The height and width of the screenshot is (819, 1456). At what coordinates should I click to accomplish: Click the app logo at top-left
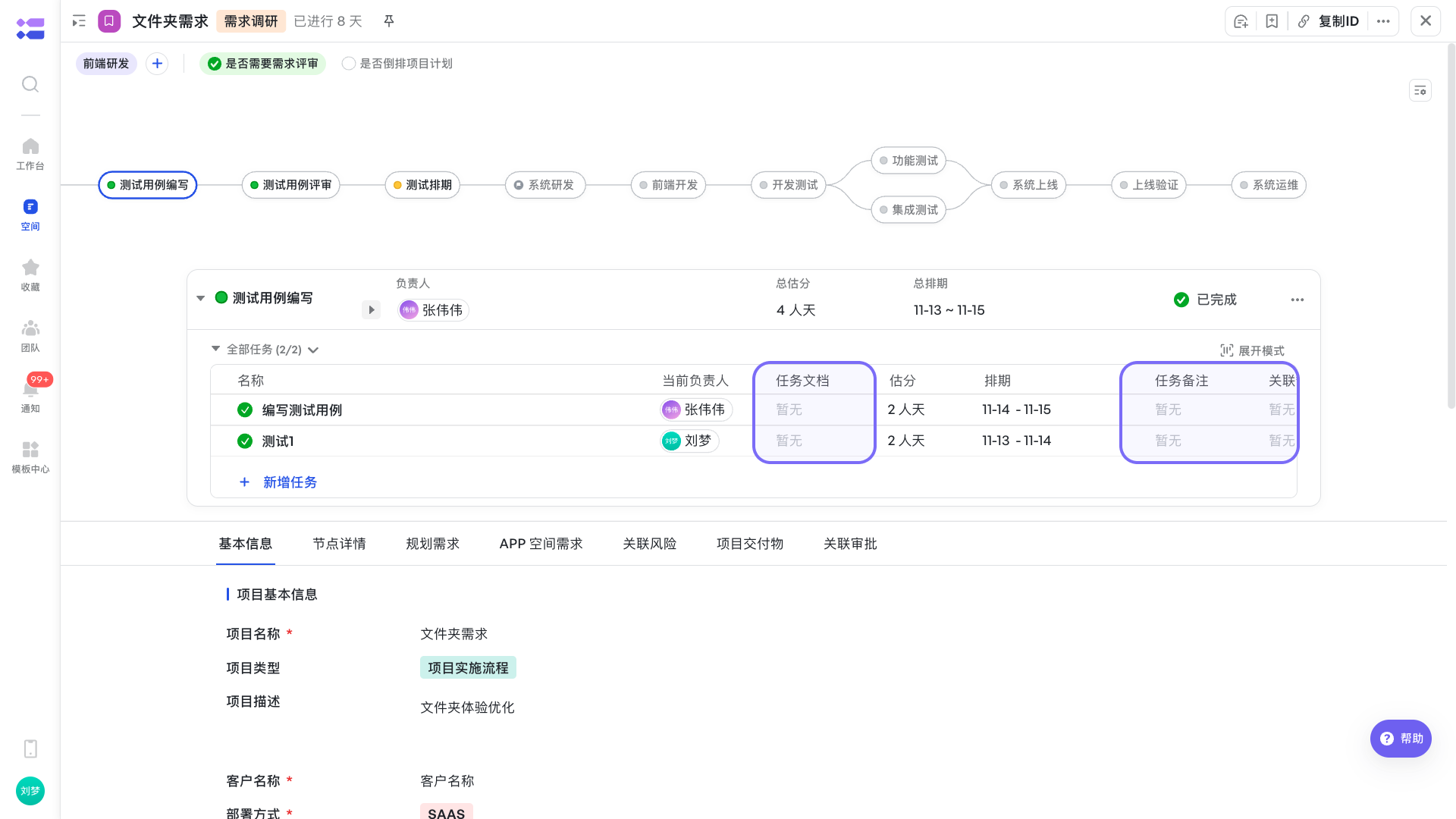click(x=30, y=29)
